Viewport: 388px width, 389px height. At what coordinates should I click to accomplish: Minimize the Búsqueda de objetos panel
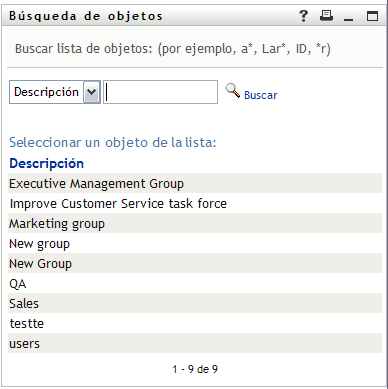click(x=349, y=19)
